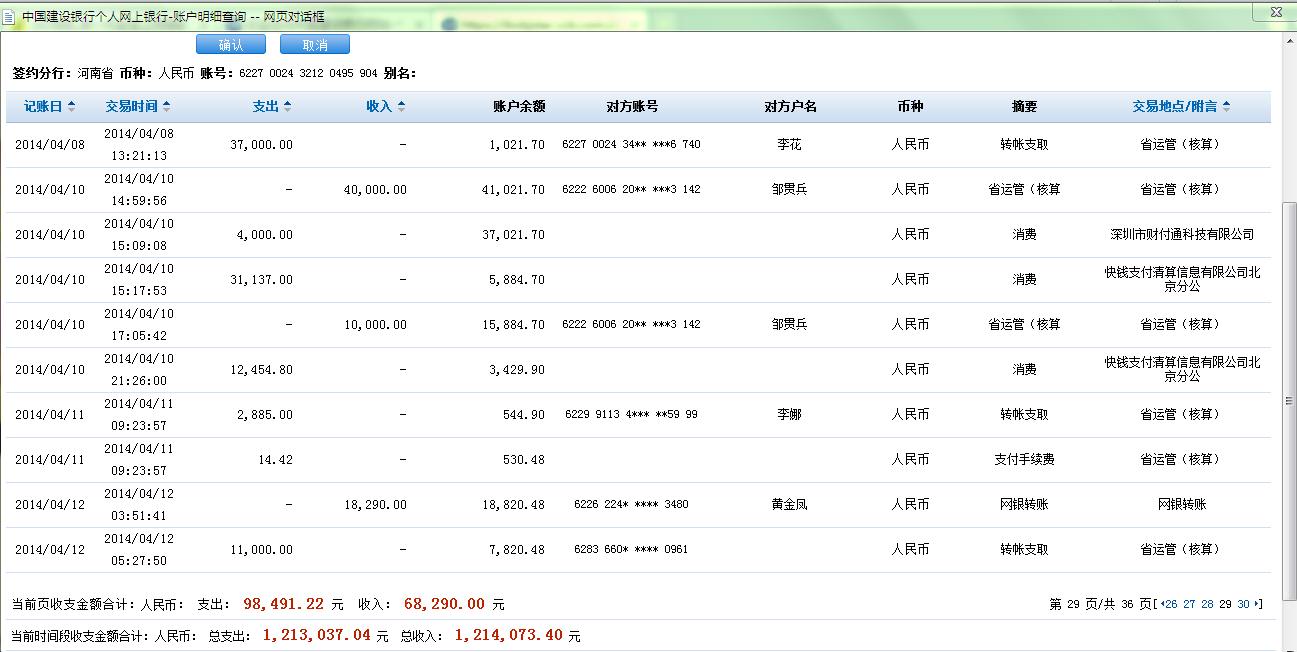Go to page 26 of results
1297x652 pixels.
click(x=1171, y=604)
